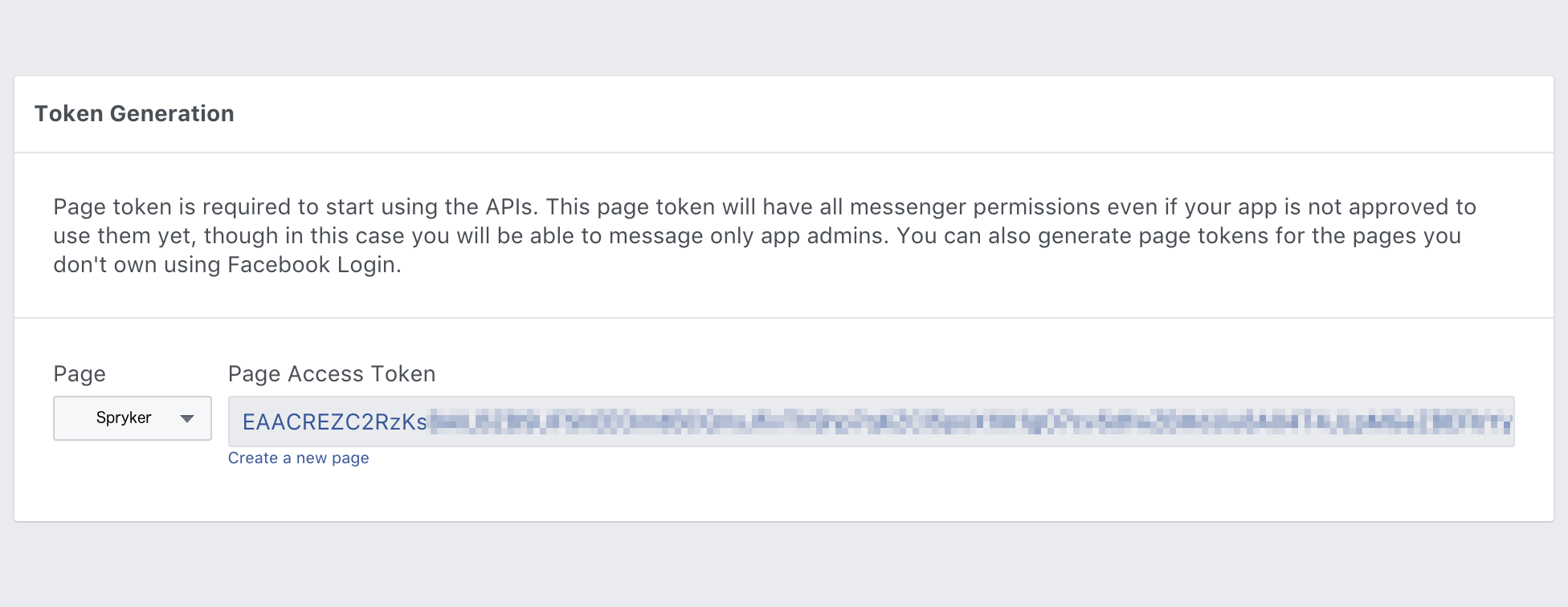
Task: Click the Spryker label in the page selector
Action: coord(124,418)
